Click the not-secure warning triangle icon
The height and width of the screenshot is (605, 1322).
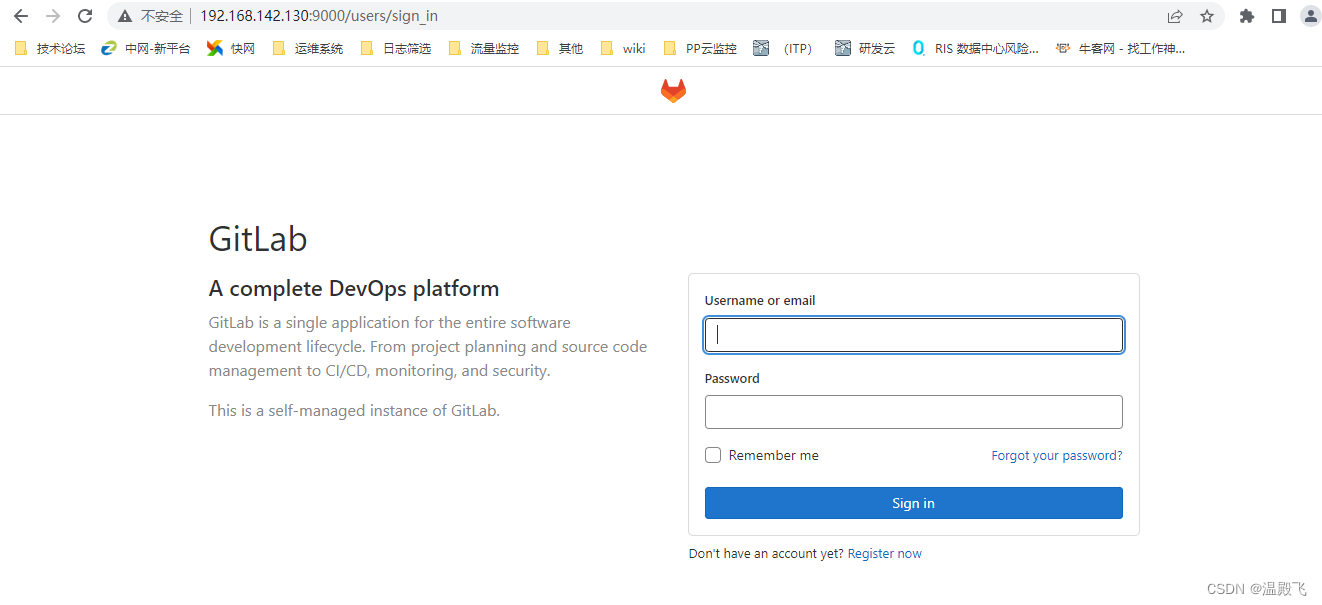click(x=125, y=16)
